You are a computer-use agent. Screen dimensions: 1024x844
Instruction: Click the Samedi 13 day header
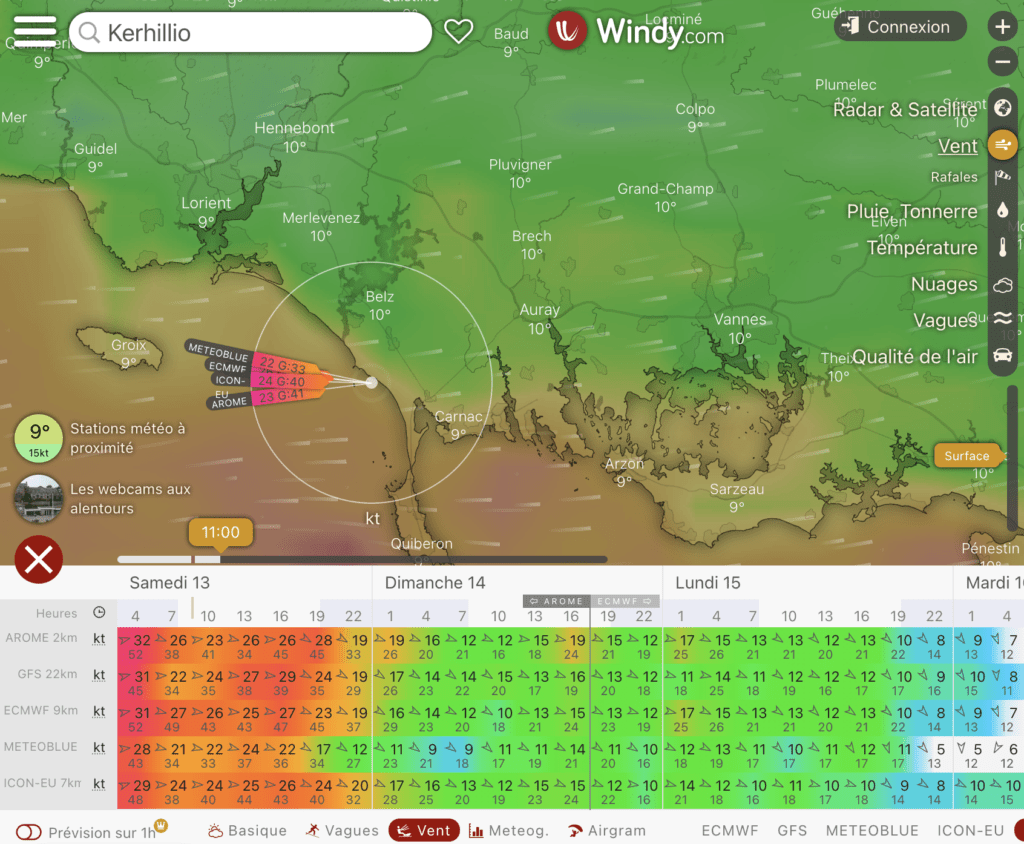[x=169, y=583]
